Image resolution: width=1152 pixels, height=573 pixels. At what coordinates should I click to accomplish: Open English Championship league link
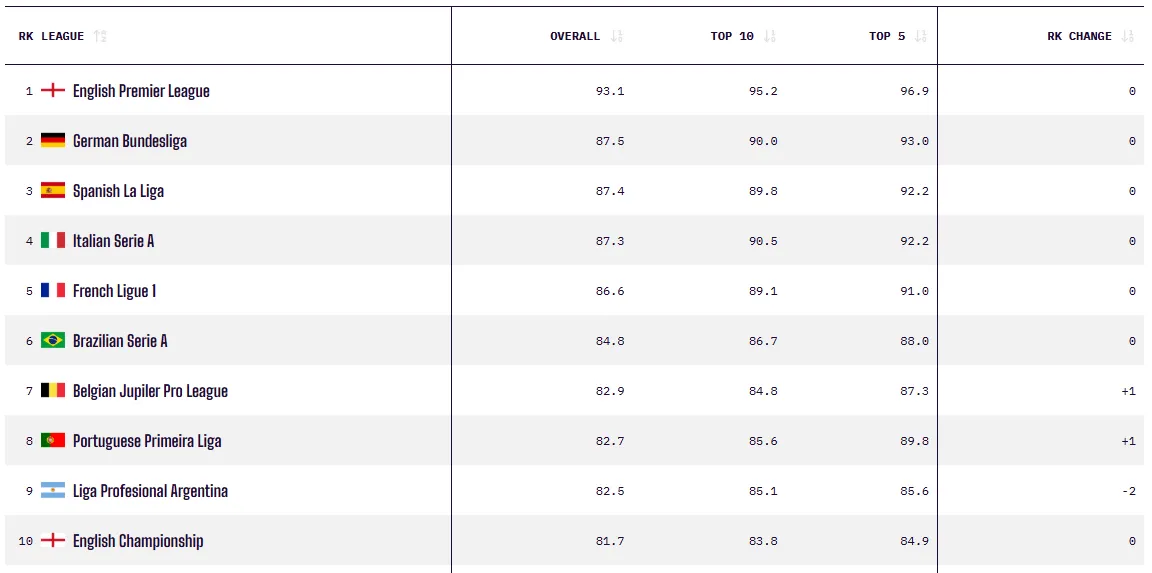click(x=138, y=541)
